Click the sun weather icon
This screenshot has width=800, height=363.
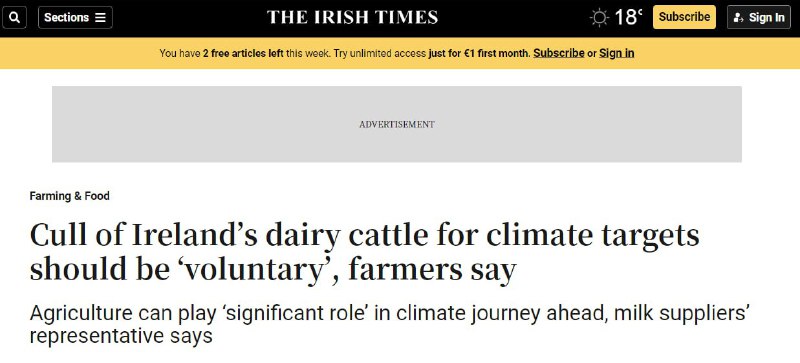tap(599, 18)
